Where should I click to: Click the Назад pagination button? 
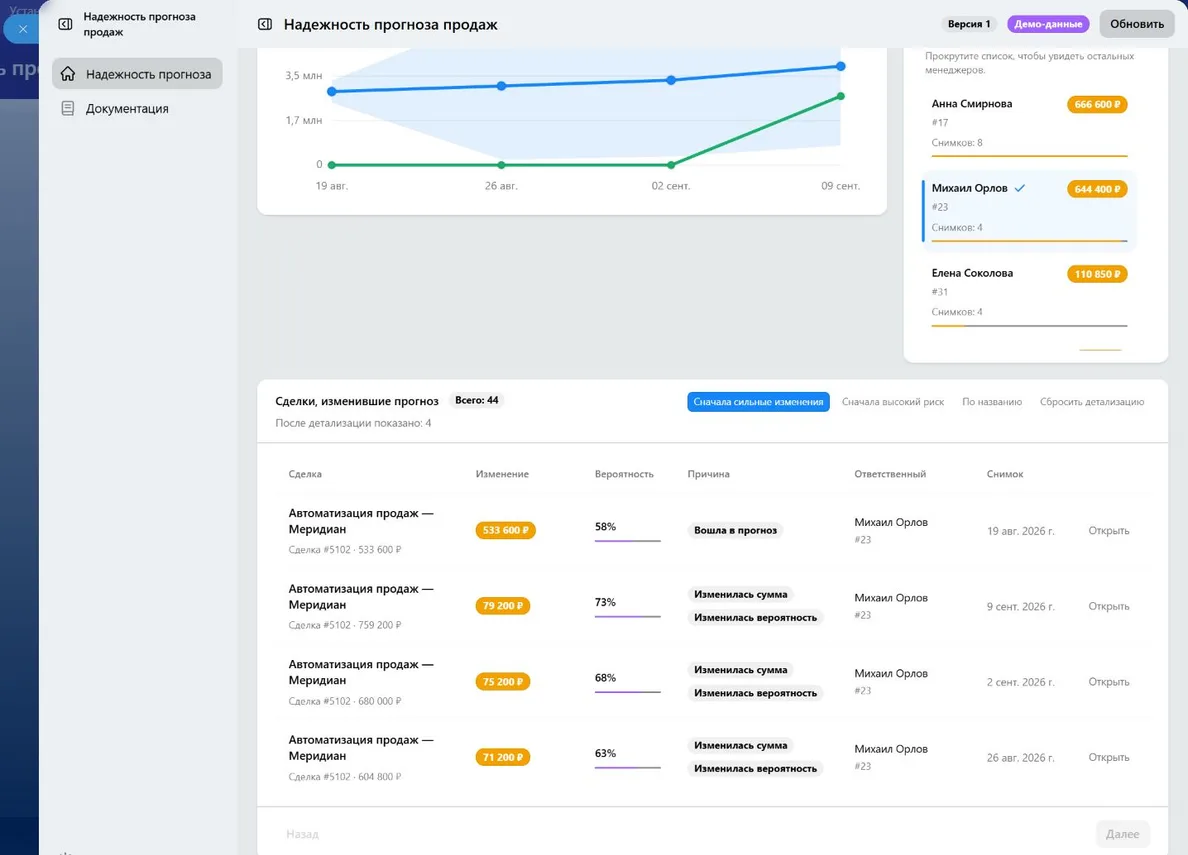[302, 834]
